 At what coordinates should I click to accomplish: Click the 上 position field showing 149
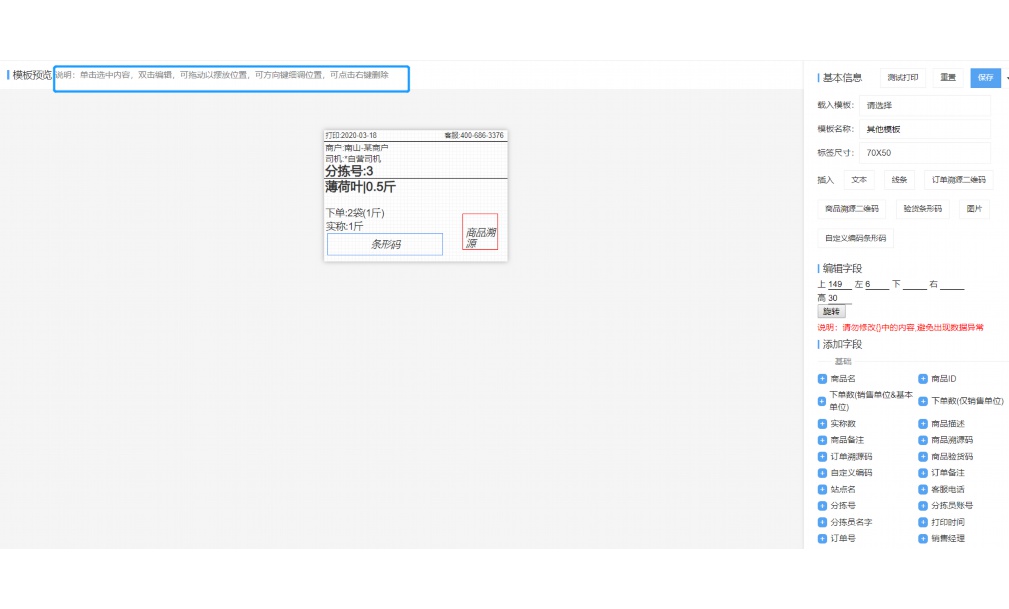tap(839, 284)
